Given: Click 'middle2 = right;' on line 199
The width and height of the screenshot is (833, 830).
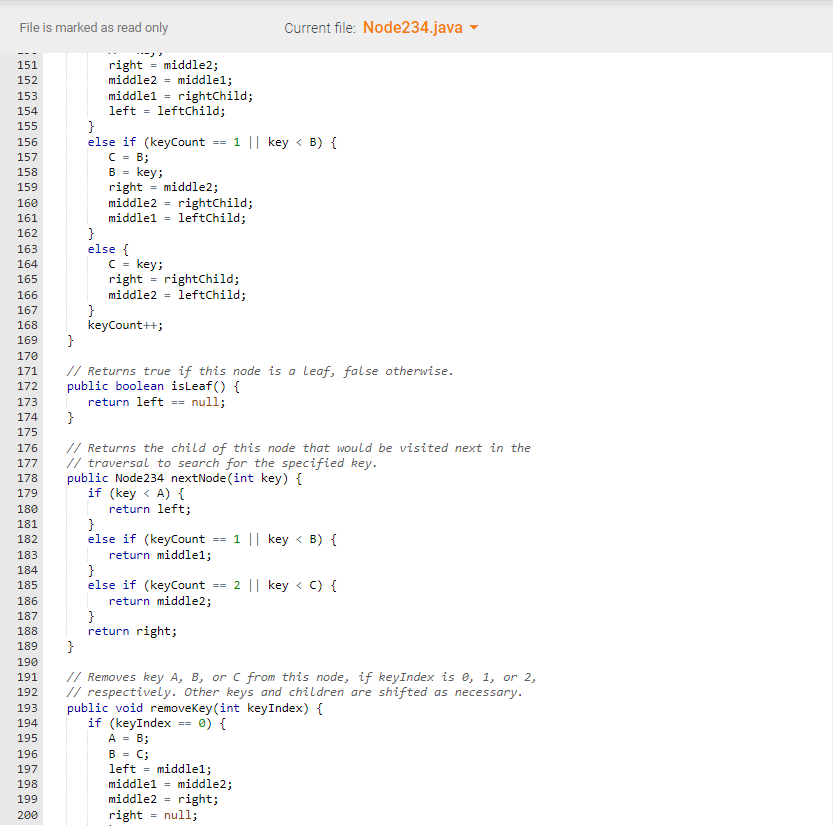Looking at the screenshot, I should coord(164,800).
